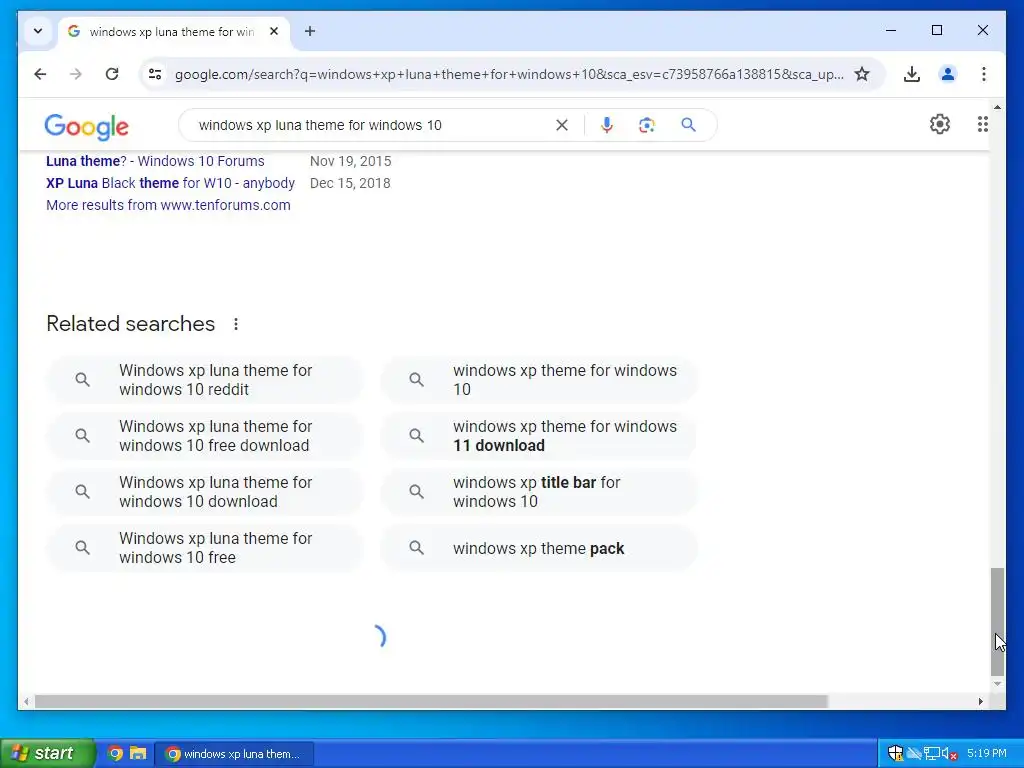Click horizontal scrollbar left arrow
The height and width of the screenshot is (768, 1024).
pyautogui.click(x=26, y=701)
